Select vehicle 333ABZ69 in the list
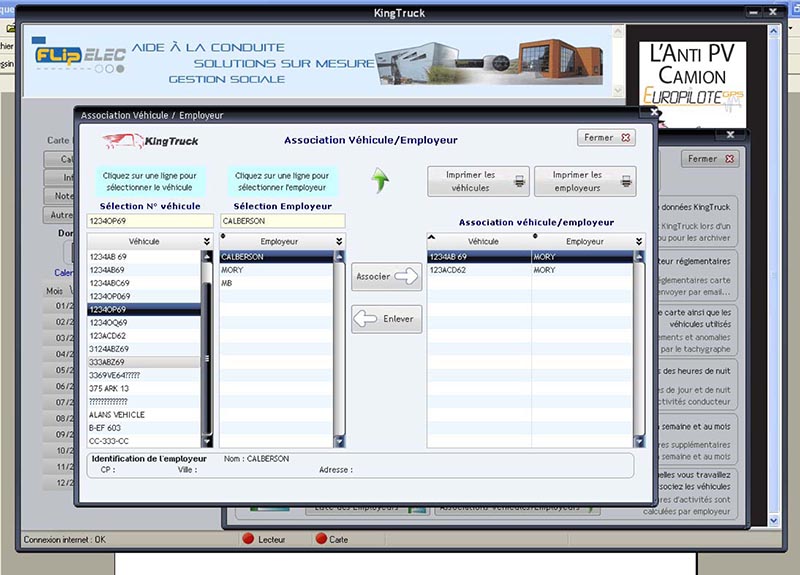800x575 pixels. tap(142, 362)
